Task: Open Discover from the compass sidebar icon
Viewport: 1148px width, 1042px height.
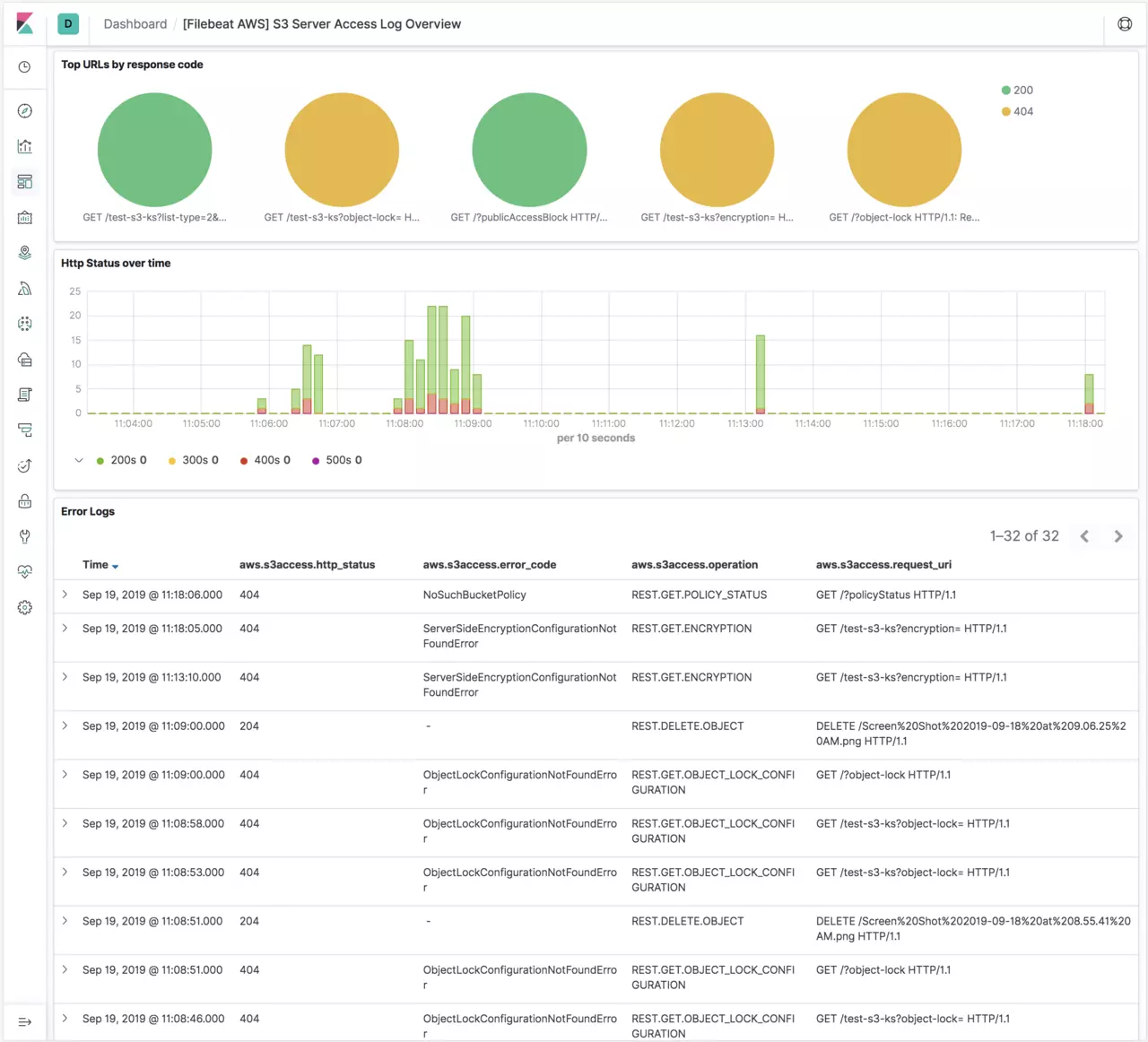Action: (x=25, y=111)
